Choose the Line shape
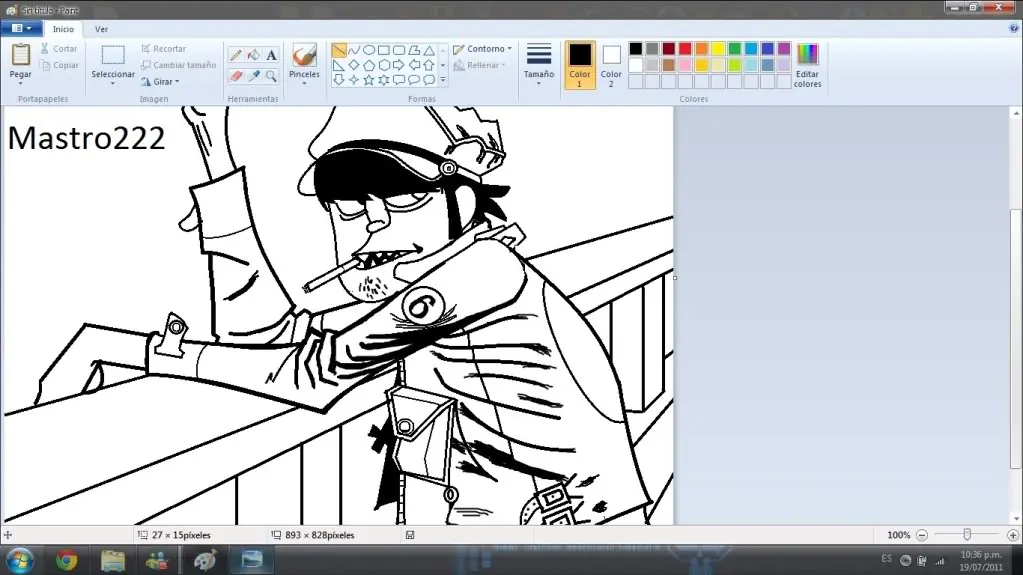Screen dimensions: 1023x575 click(339, 50)
